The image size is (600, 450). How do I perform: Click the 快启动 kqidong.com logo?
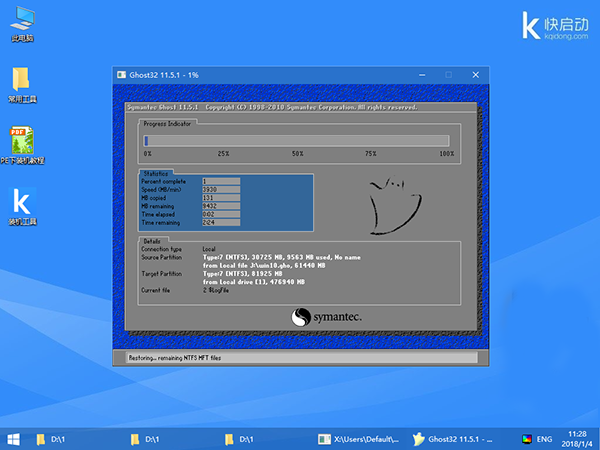(x=555, y=25)
